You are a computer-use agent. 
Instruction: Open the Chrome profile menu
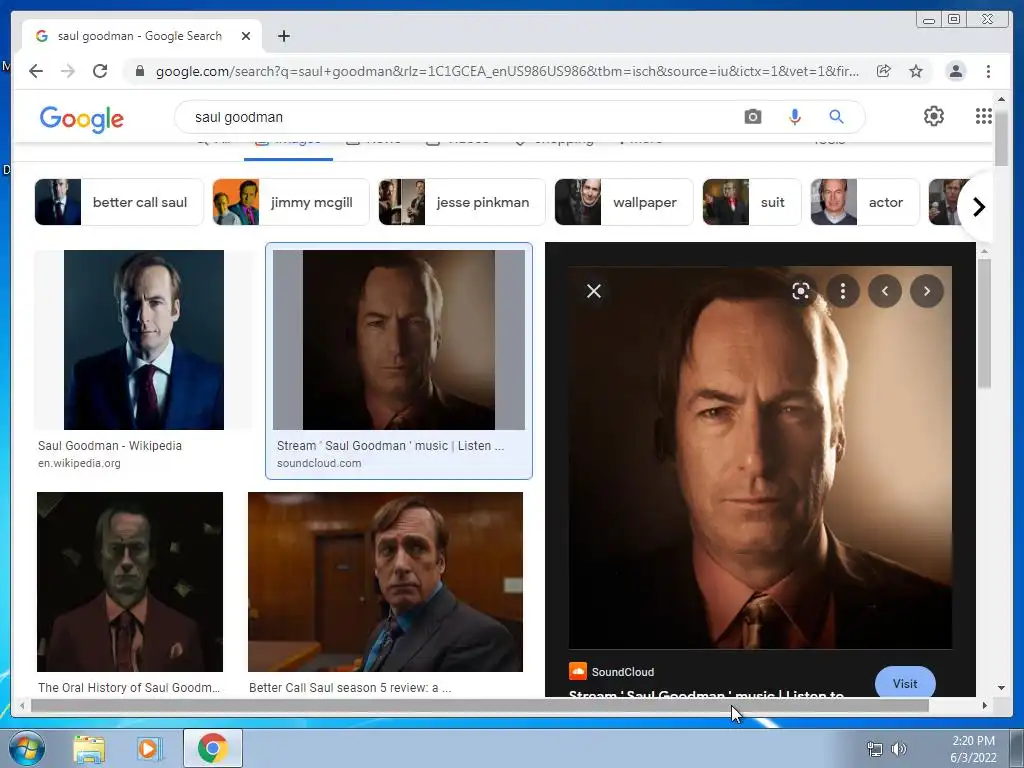955,71
